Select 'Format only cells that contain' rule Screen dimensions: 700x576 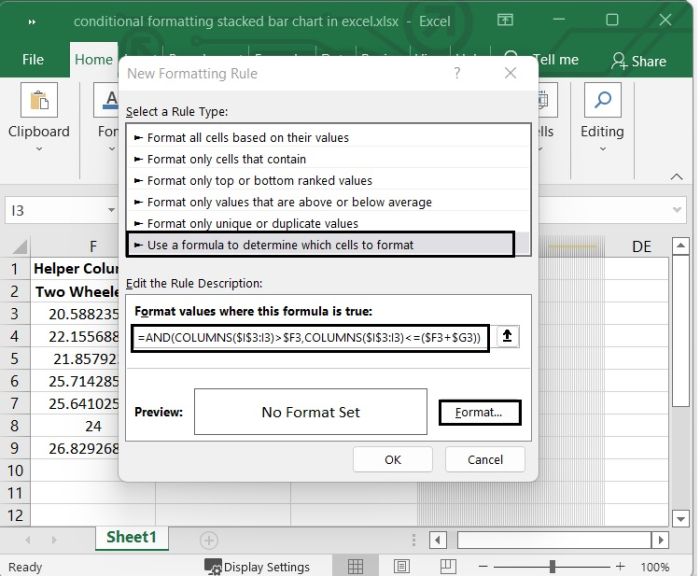click(x=226, y=159)
